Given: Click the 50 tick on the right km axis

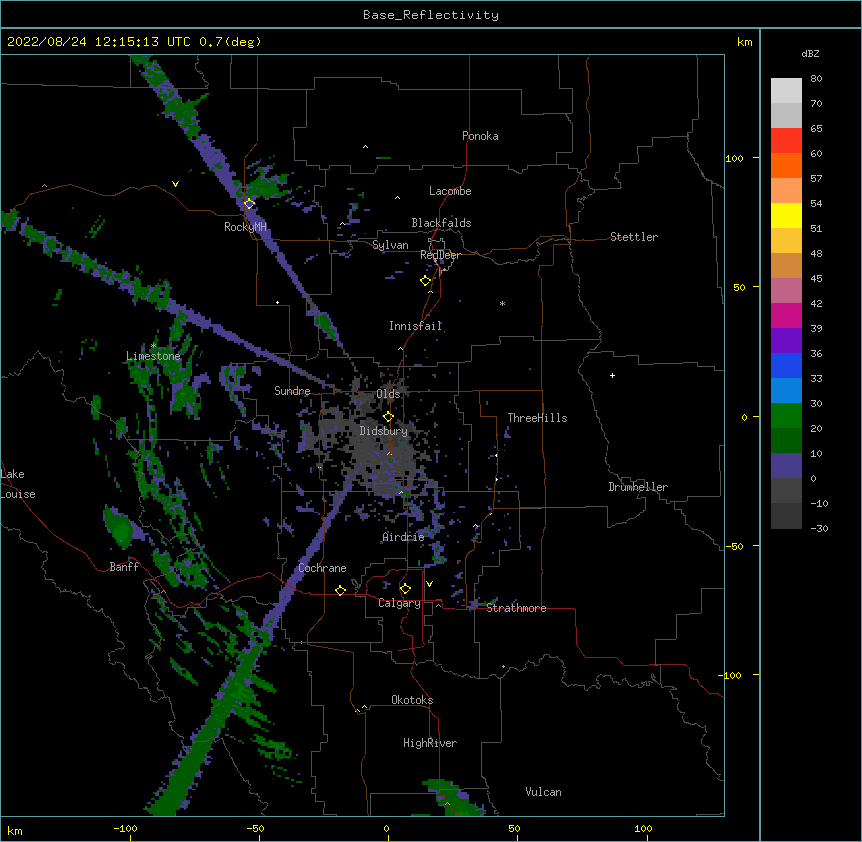Looking at the screenshot, I should pos(739,287).
